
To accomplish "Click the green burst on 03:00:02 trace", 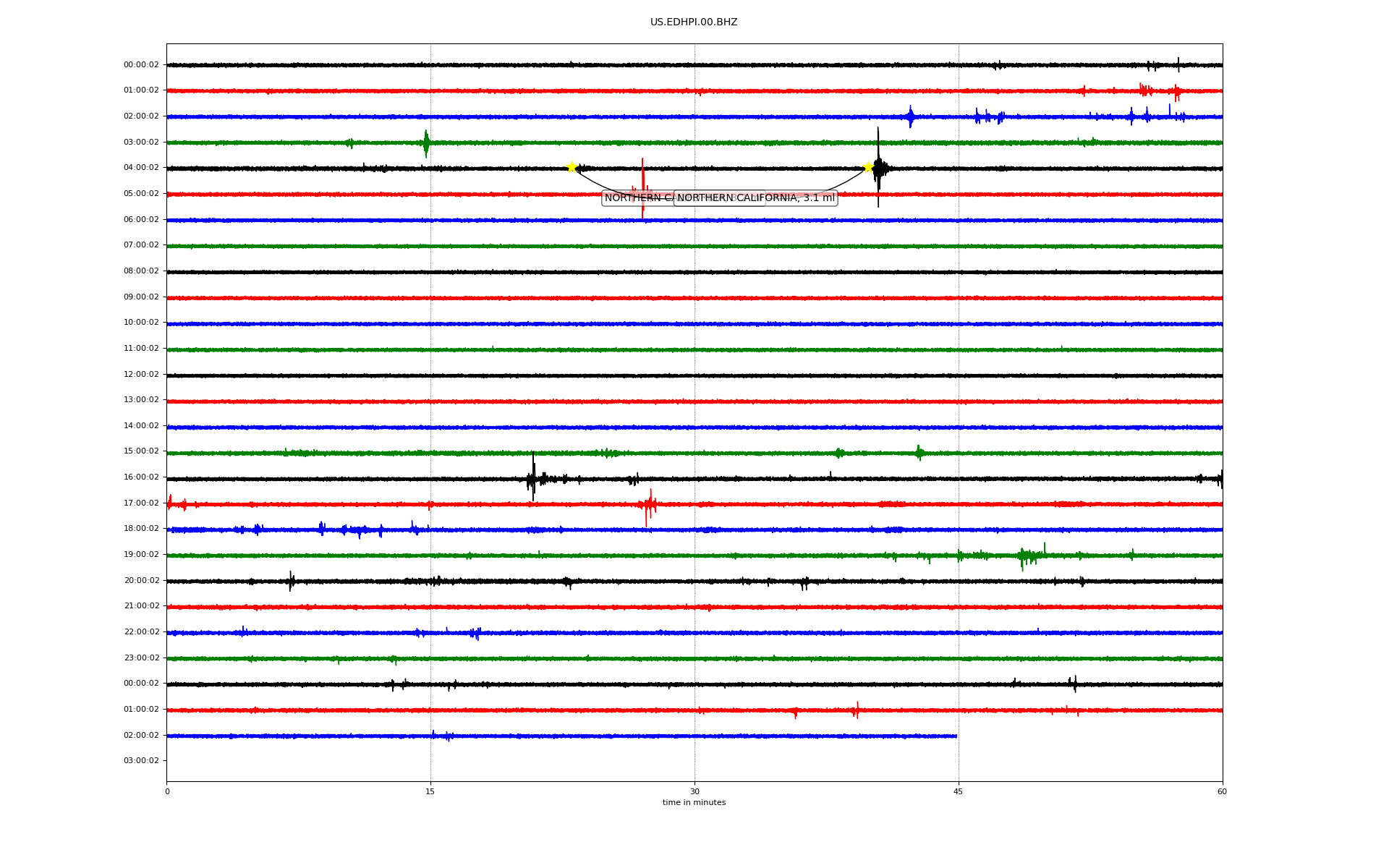I will pos(426,142).
